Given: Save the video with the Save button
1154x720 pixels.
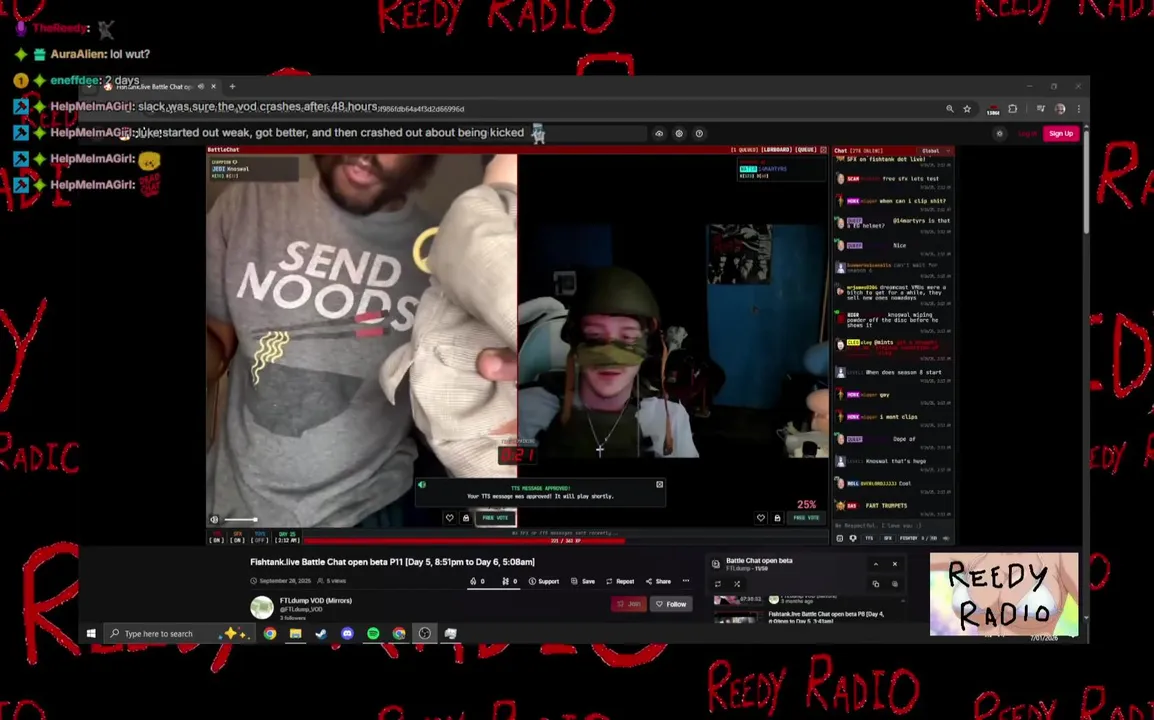Looking at the screenshot, I should 583,581.
